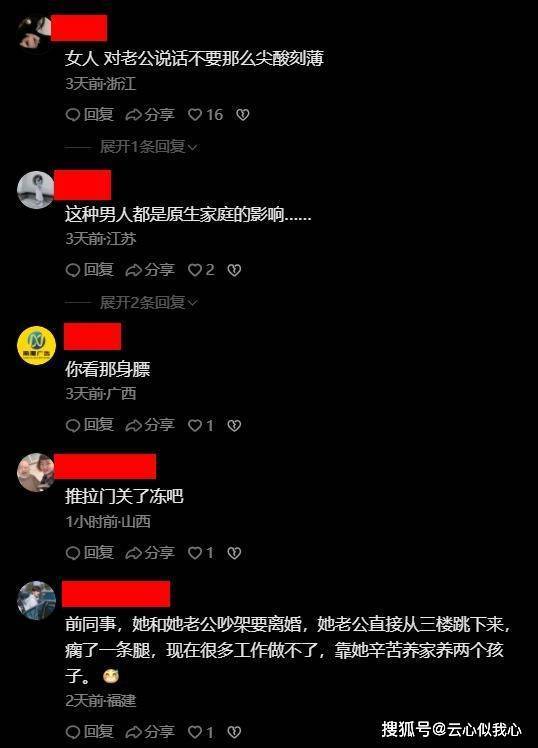Dislike the Shanxi comment with broken heart
The width and height of the screenshot is (538, 748).
234,553
